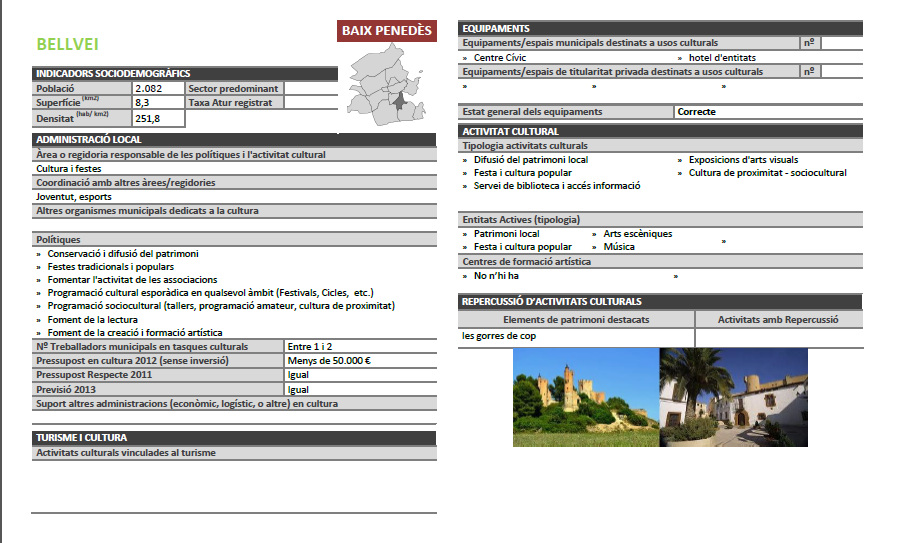Click the Densitat value 251,8

(147, 119)
